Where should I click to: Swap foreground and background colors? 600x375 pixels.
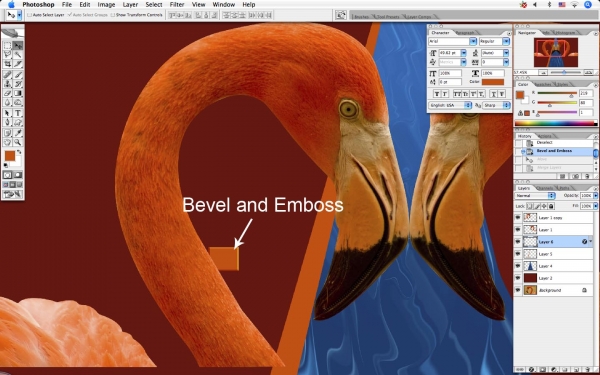[19, 152]
